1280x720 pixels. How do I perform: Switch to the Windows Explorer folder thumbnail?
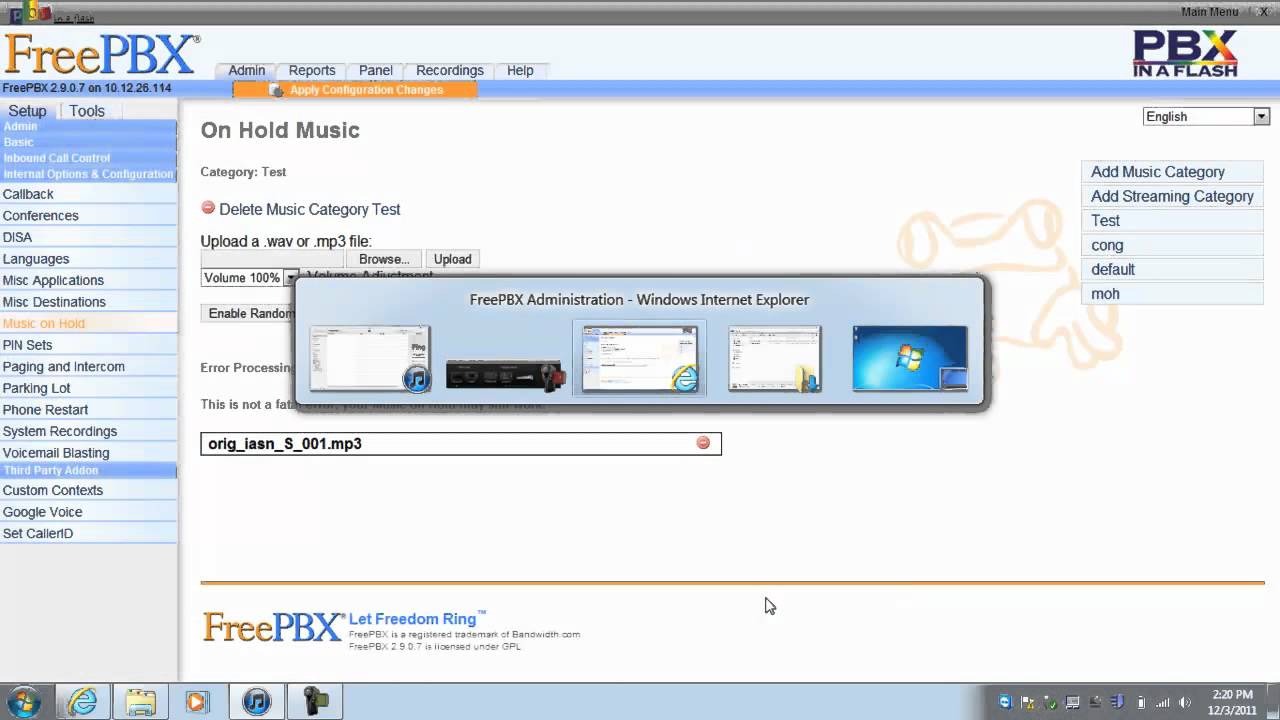point(775,358)
